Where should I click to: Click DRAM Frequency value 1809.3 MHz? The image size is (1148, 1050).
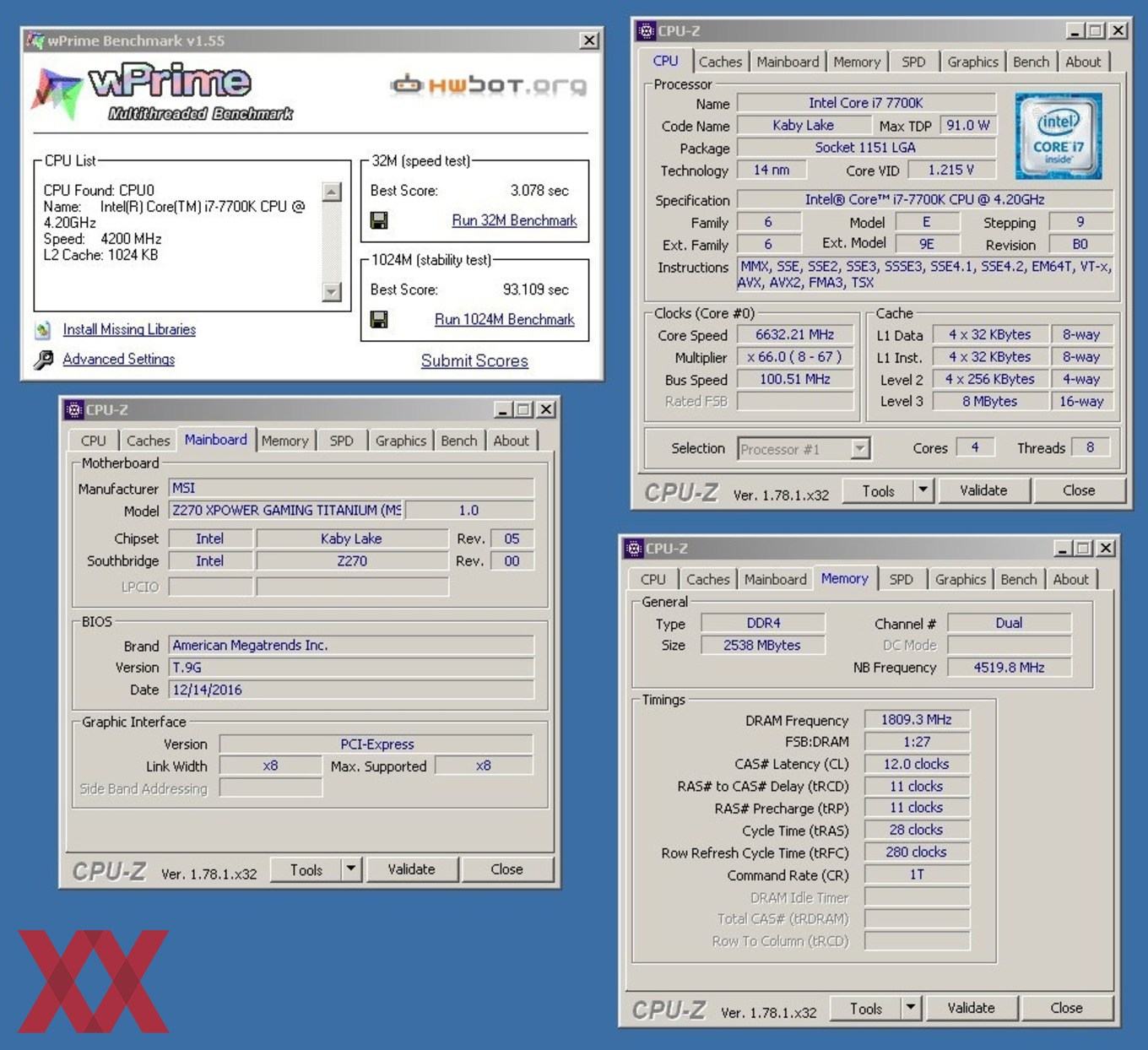click(917, 720)
